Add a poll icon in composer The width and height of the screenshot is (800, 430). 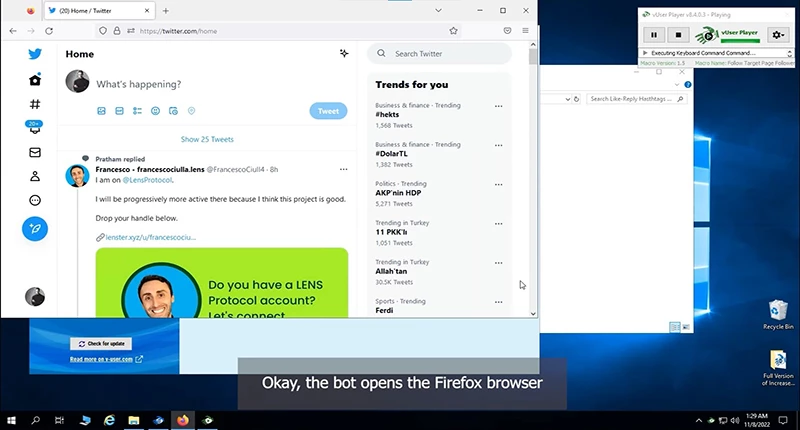tap(137, 111)
